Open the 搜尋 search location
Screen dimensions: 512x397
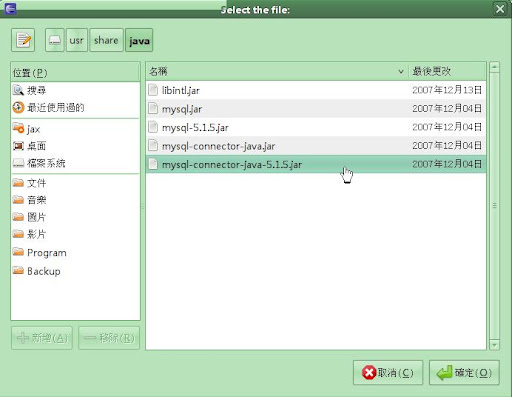(x=75, y=90)
